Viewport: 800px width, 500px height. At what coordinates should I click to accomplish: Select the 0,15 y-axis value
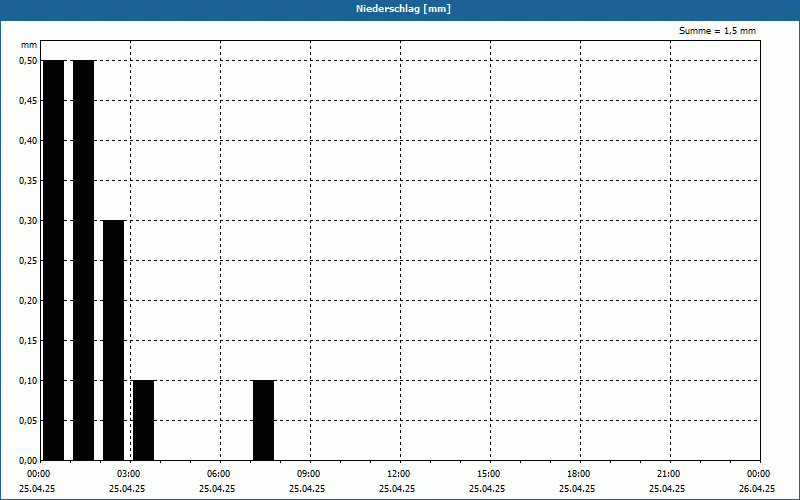[28, 341]
